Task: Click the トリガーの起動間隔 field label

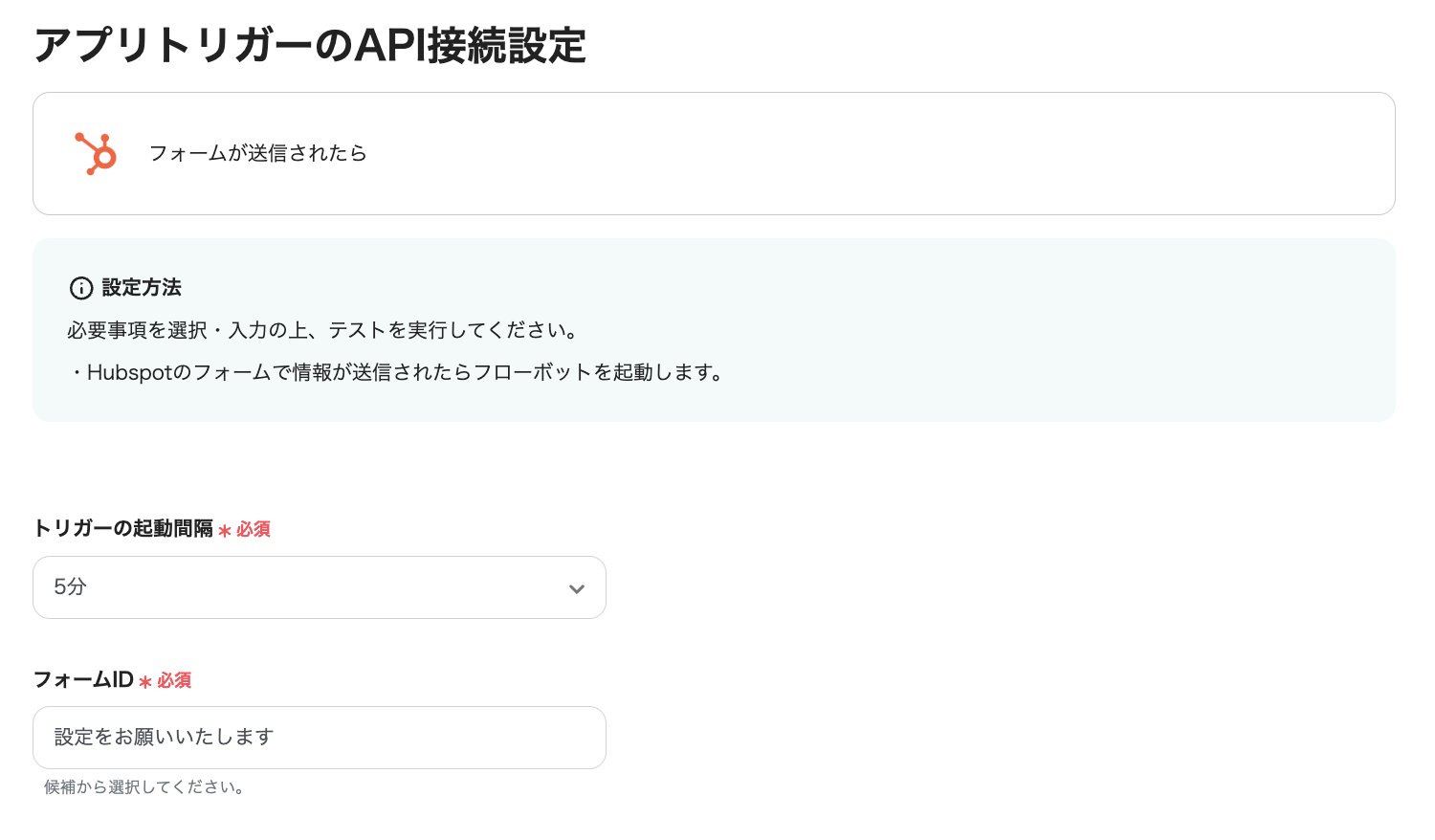Action: (123, 528)
